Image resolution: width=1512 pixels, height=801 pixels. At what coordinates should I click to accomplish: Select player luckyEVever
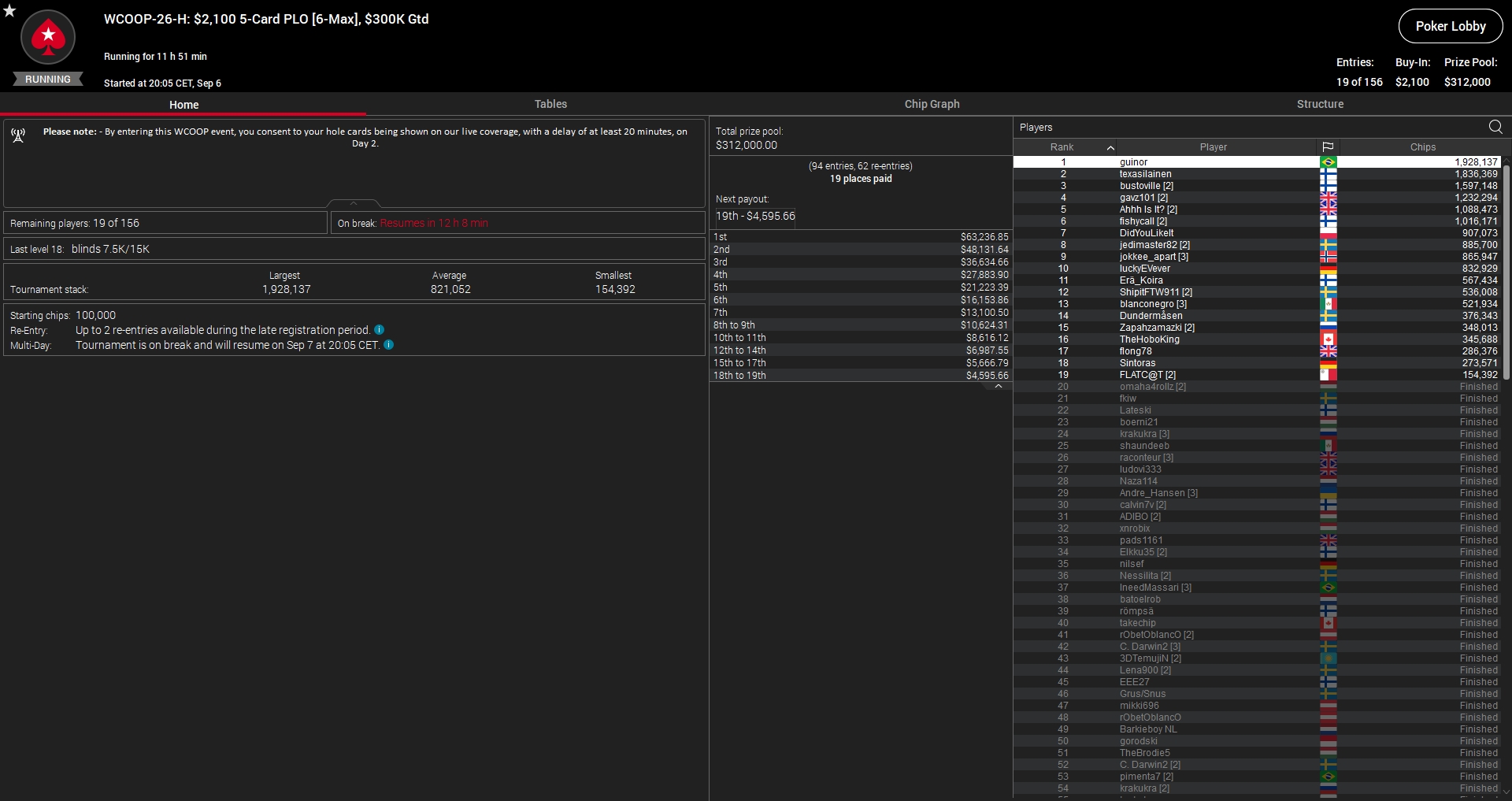[x=1257, y=269]
